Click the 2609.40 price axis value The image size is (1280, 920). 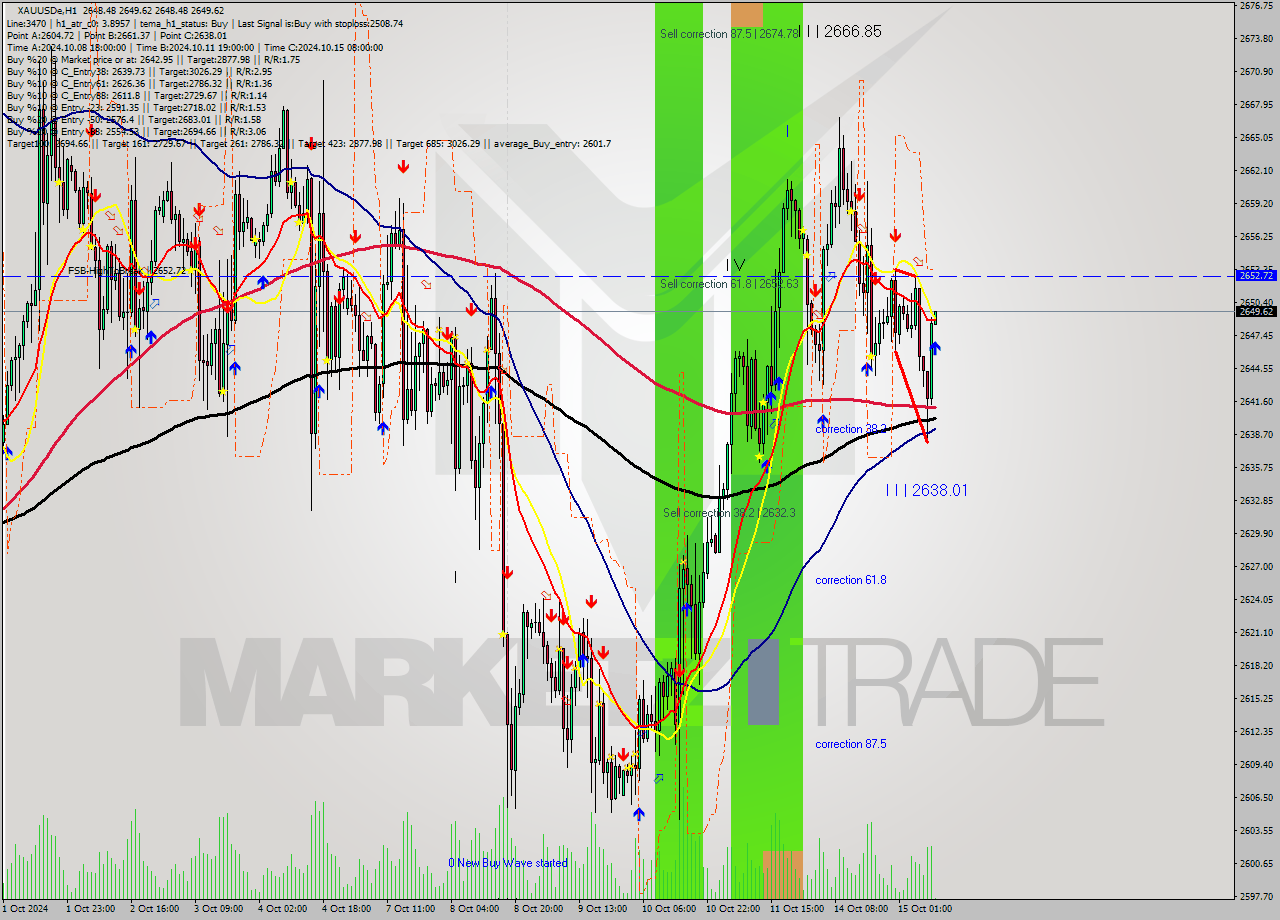tap(1256, 764)
